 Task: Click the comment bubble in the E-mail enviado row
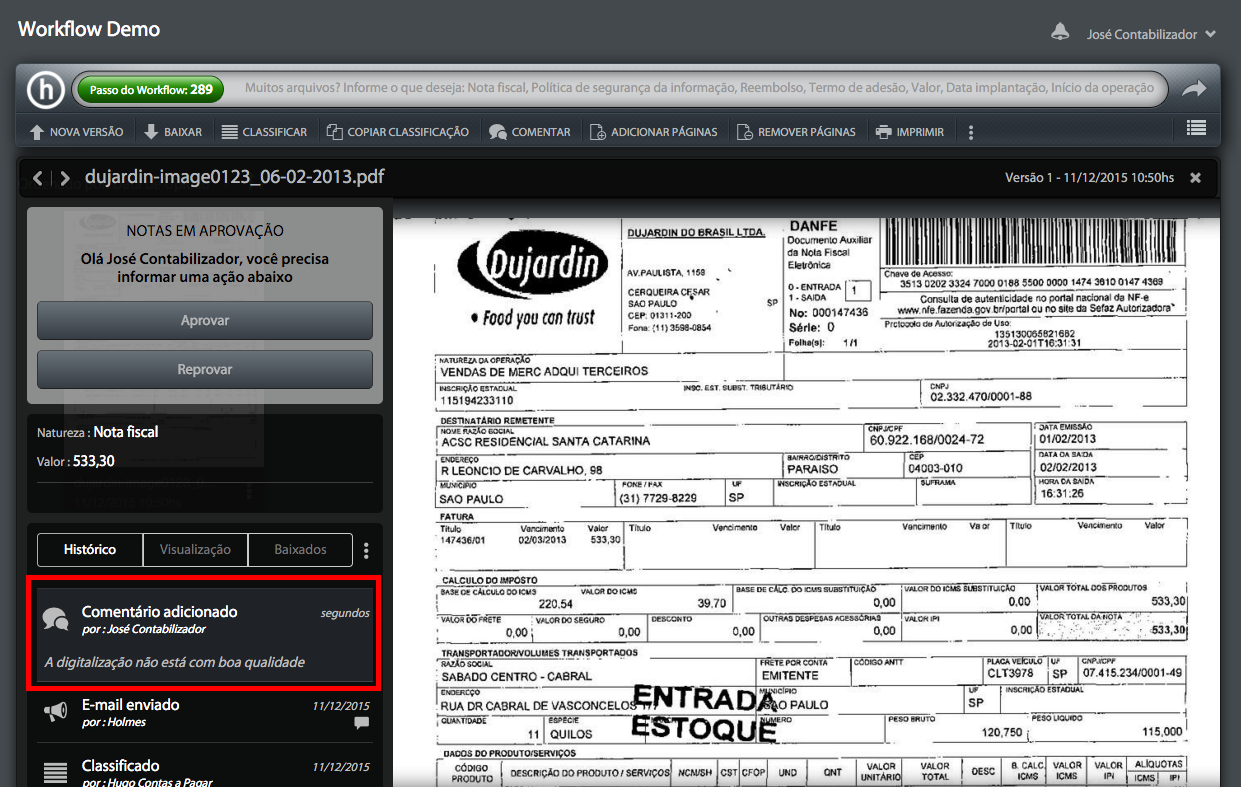coord(362,722)
